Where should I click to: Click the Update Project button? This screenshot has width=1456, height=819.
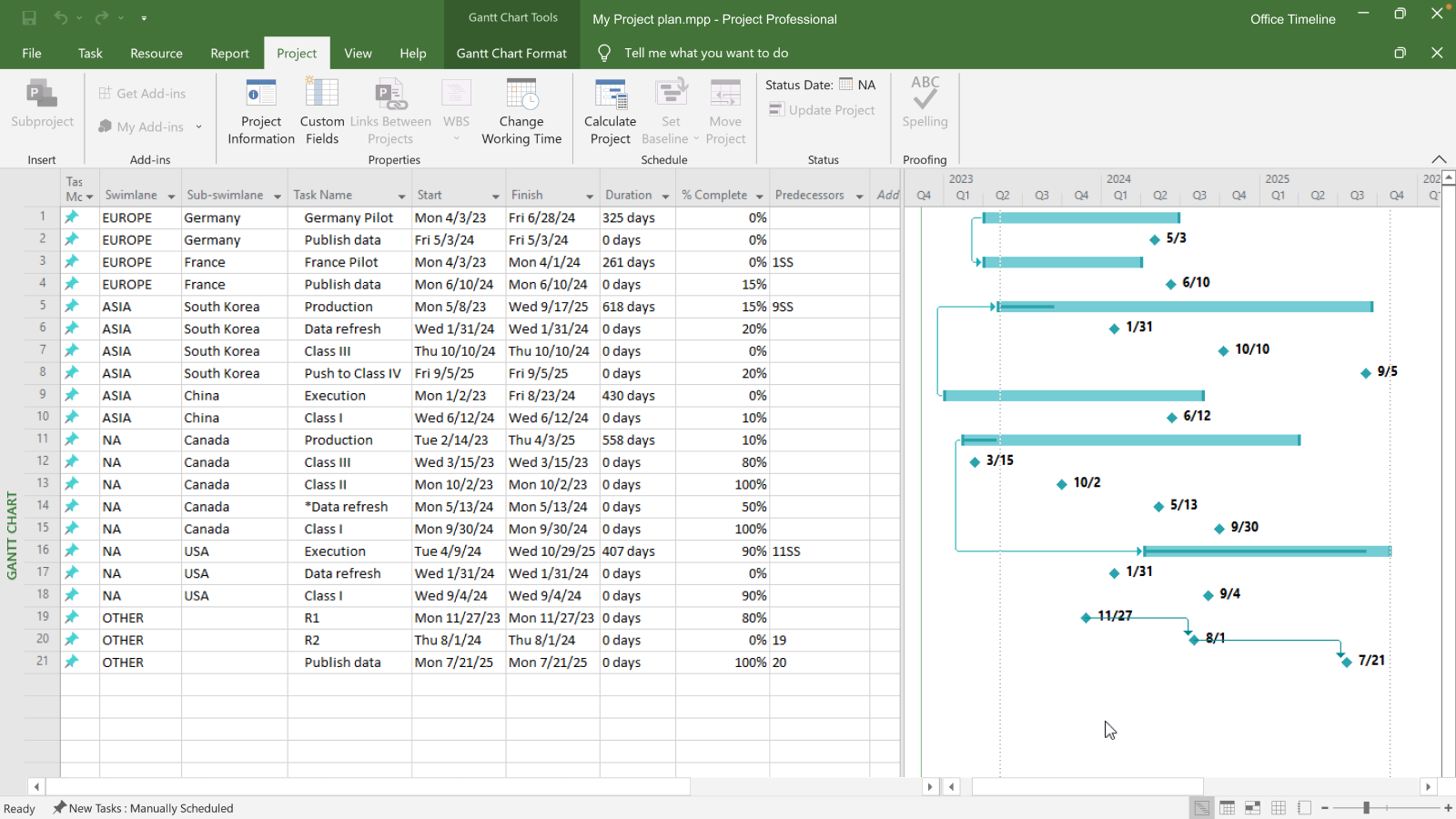(x=822, y=109)
